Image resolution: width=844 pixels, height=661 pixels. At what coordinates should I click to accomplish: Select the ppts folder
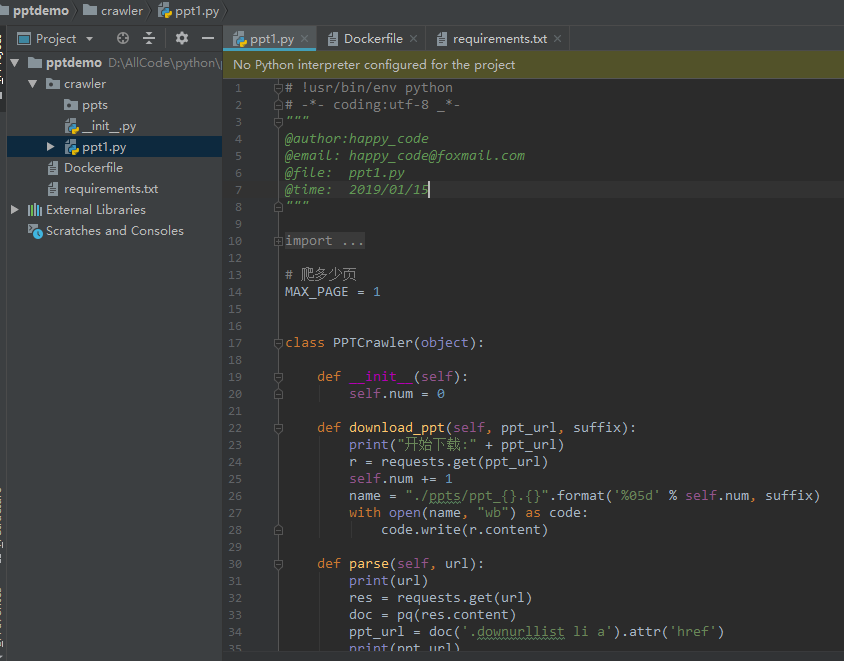(x=95, y=105)
